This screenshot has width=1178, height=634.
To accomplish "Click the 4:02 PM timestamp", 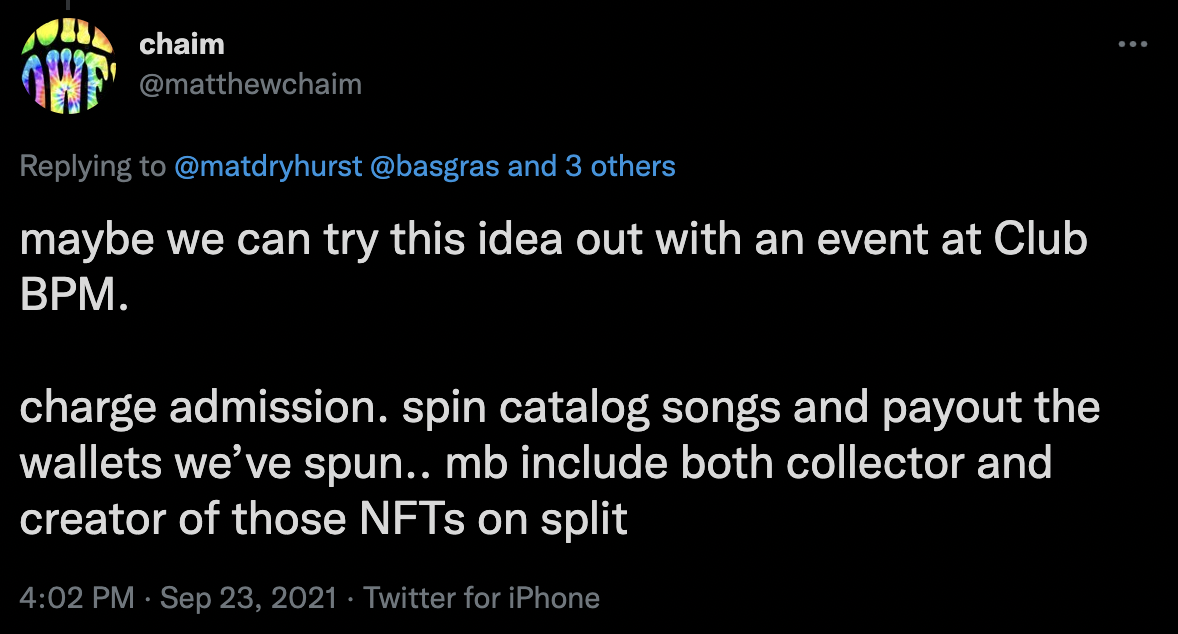I will [77, 598].
